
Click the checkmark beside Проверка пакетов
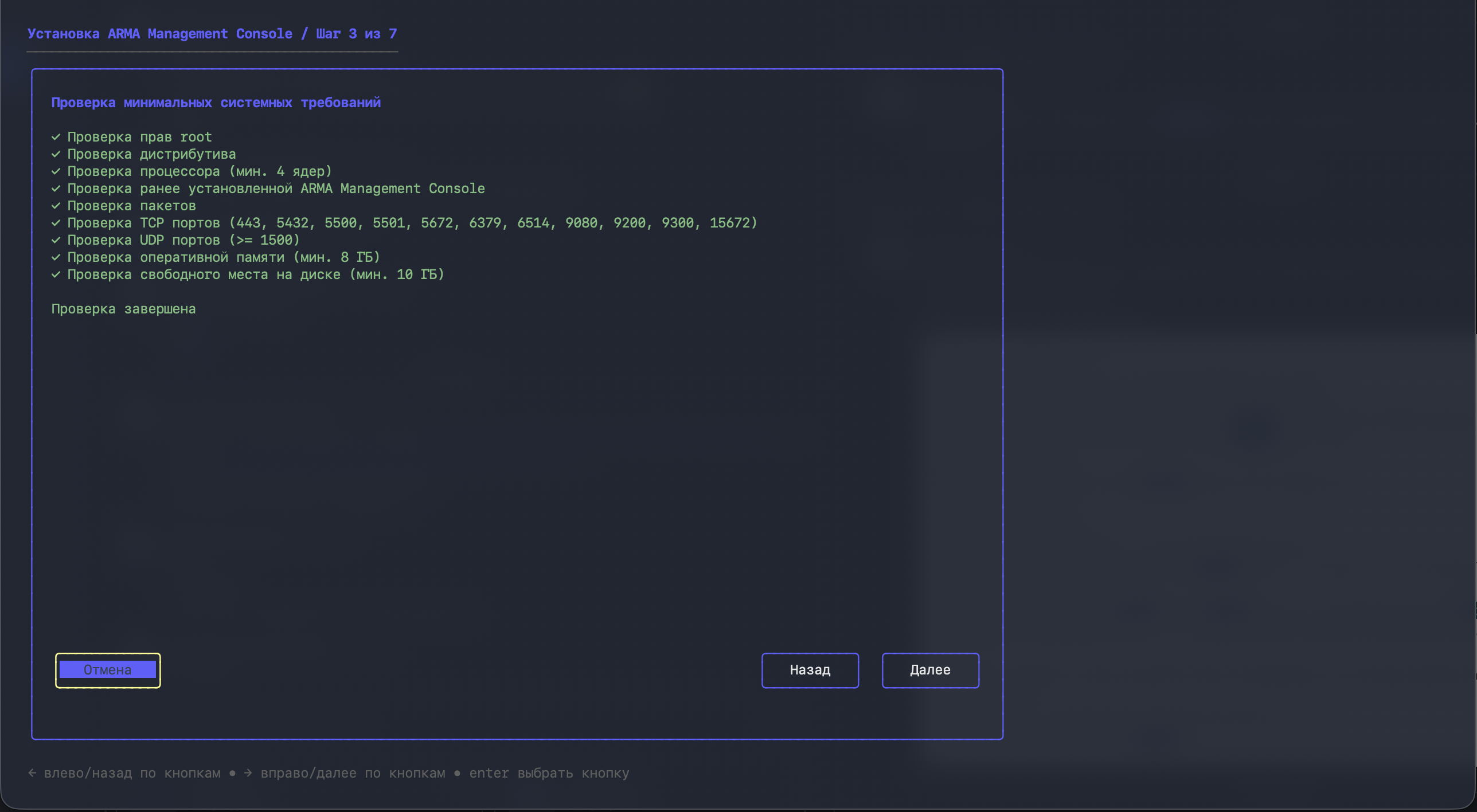pos(56,206)
